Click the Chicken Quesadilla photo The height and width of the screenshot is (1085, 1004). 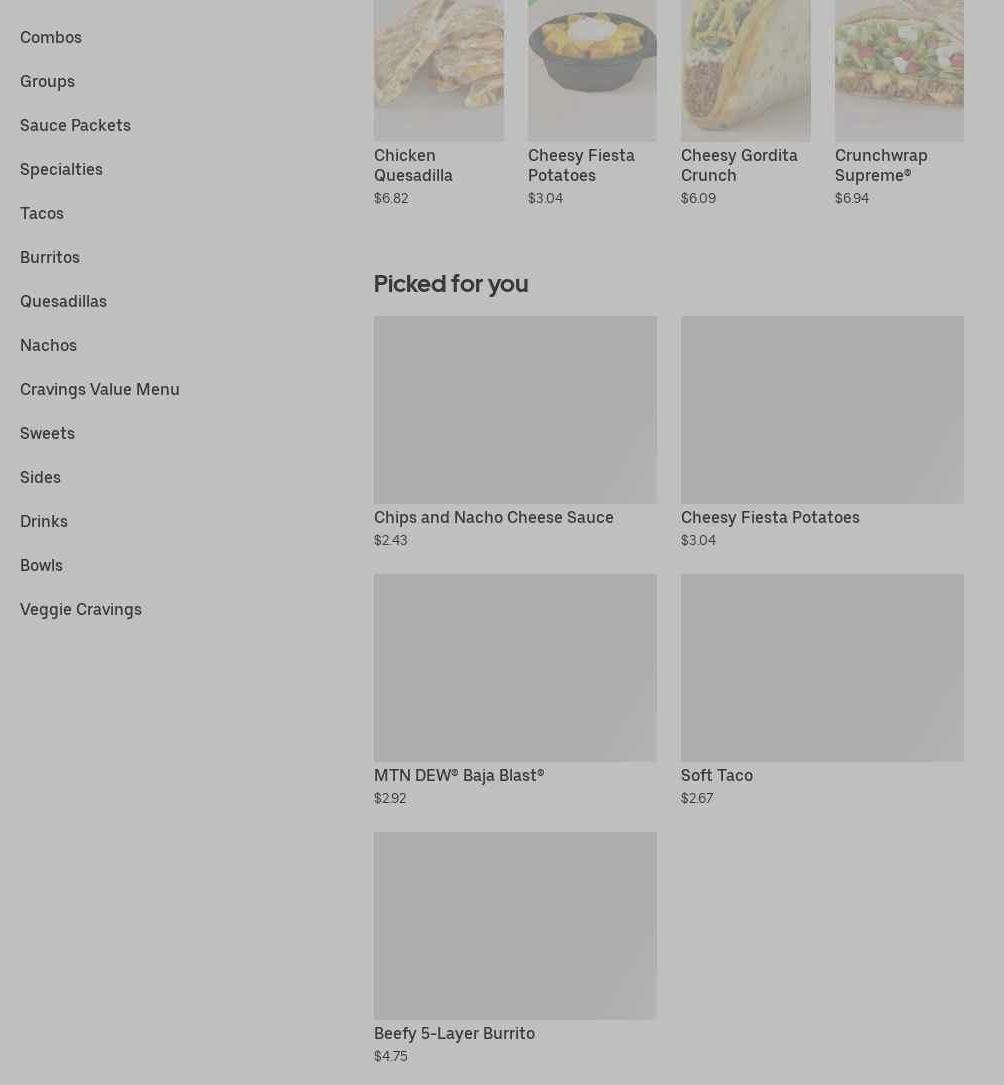438,70
